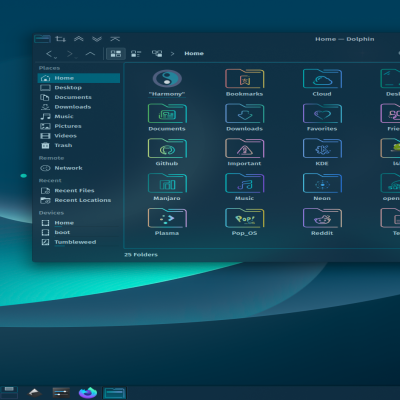
Task: Click the pin icon in the title bar
Action: [x=60, y=39]
